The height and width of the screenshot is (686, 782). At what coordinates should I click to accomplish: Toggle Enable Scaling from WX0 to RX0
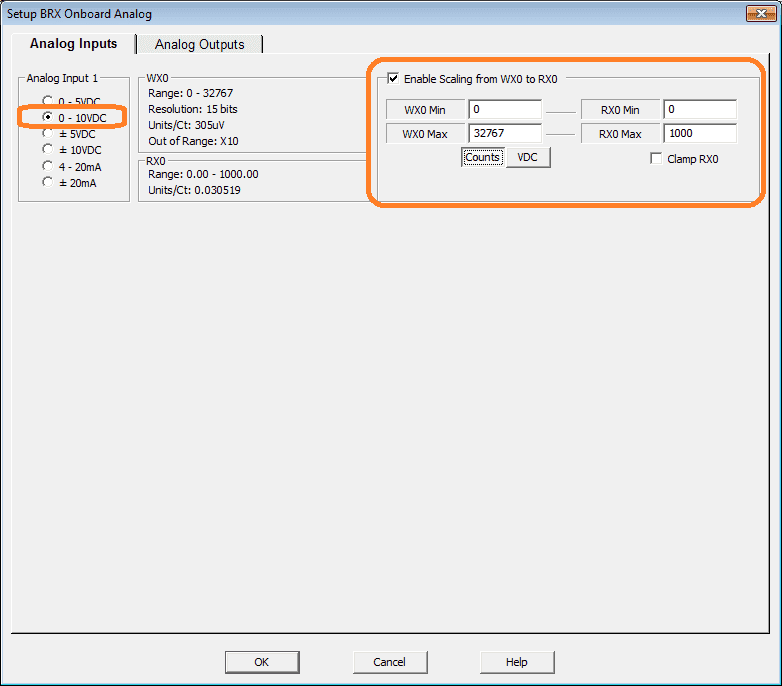(393, 79)
